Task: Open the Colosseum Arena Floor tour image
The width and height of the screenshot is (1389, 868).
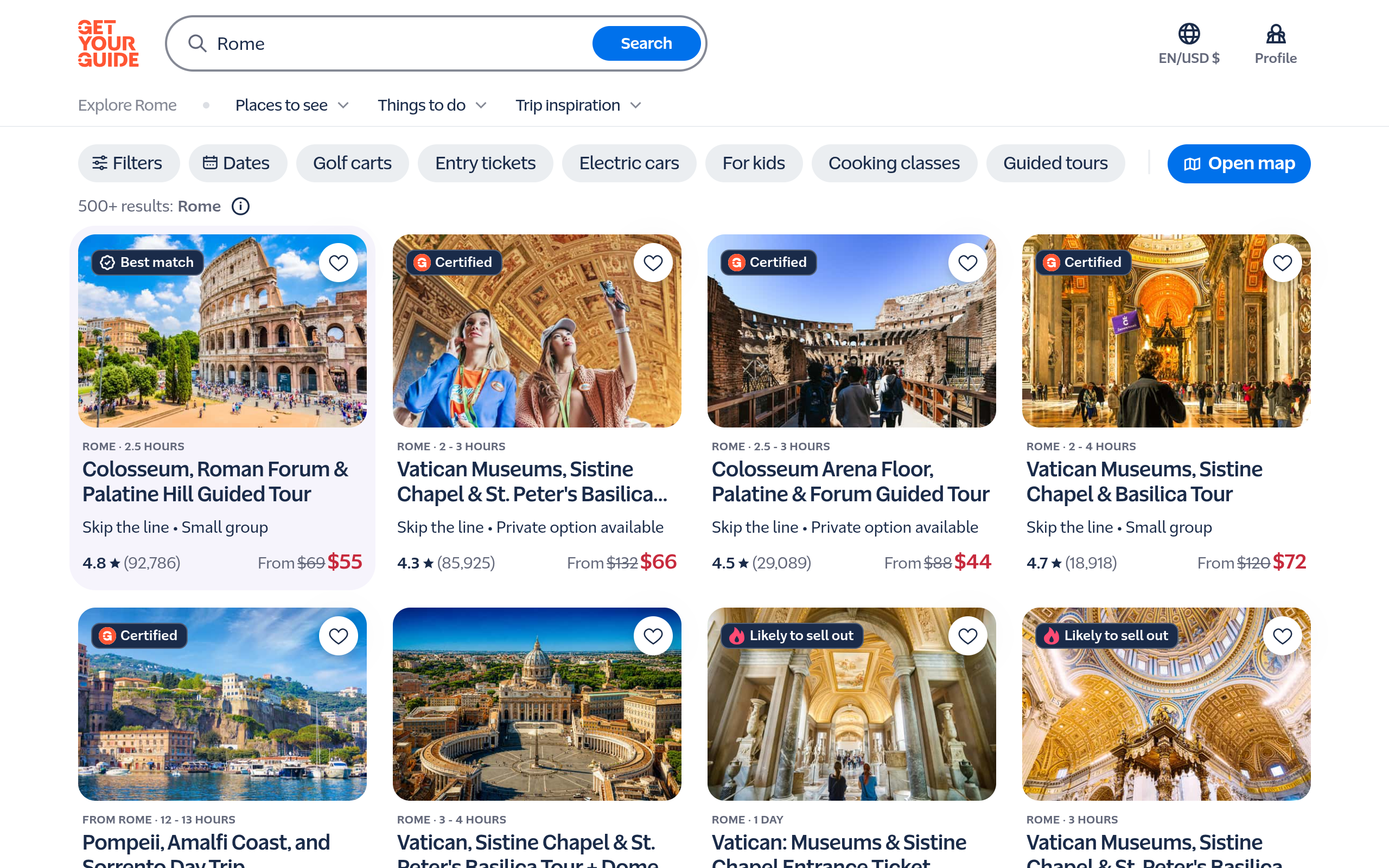Action: 852,331
